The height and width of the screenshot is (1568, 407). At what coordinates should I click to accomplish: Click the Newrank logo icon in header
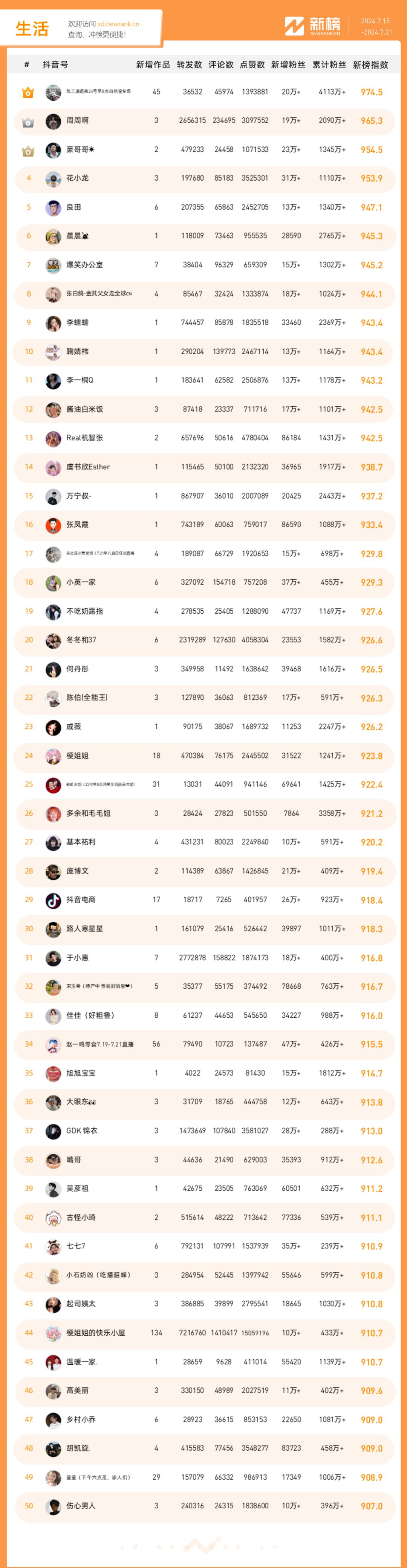(x=294, y=26)
